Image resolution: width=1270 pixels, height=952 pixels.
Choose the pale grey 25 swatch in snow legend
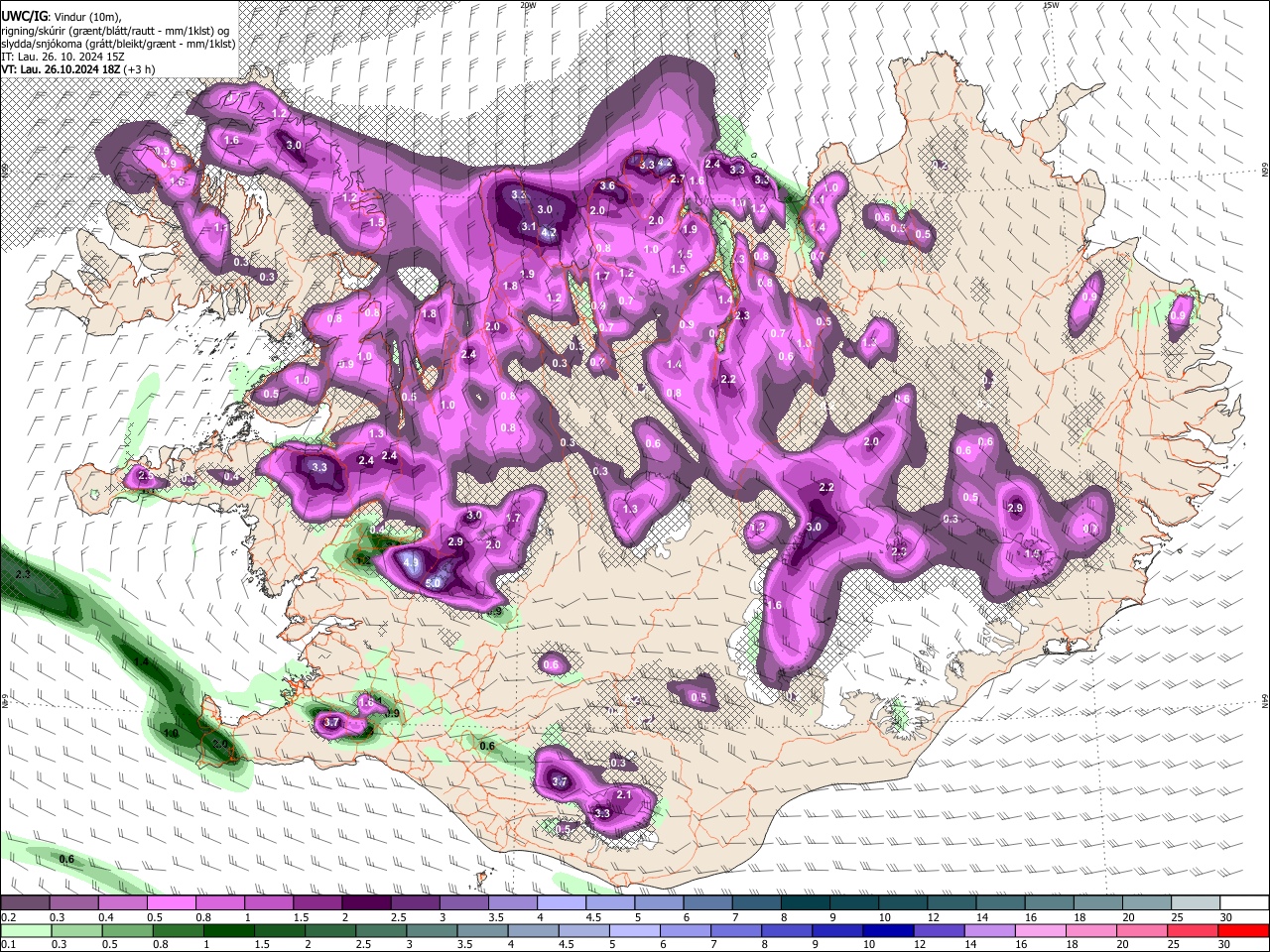pyautogui.click(x=1197, y=902)
